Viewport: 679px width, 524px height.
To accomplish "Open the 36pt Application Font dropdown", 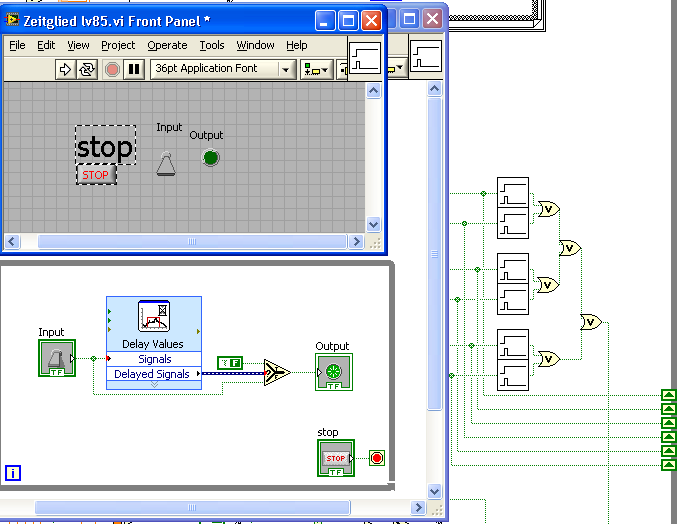I will [223, 69].
